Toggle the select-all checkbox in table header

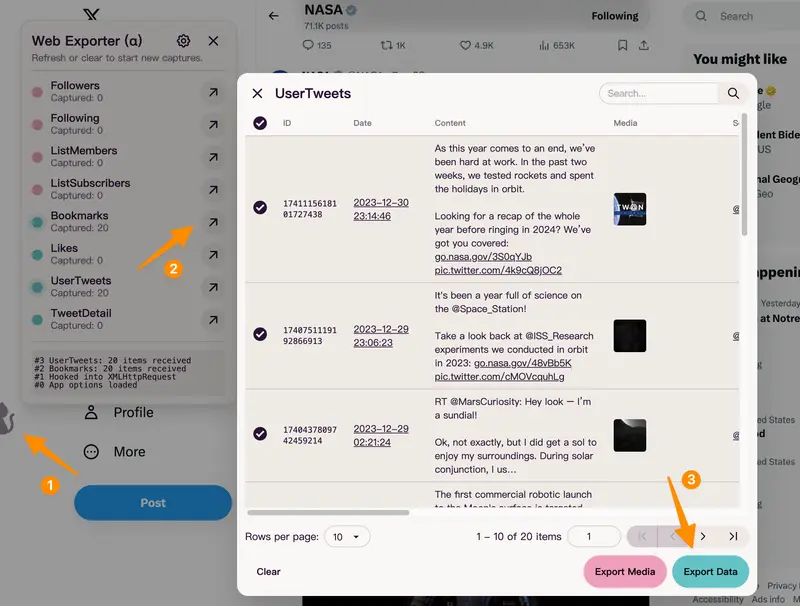[x=260, y=123]
